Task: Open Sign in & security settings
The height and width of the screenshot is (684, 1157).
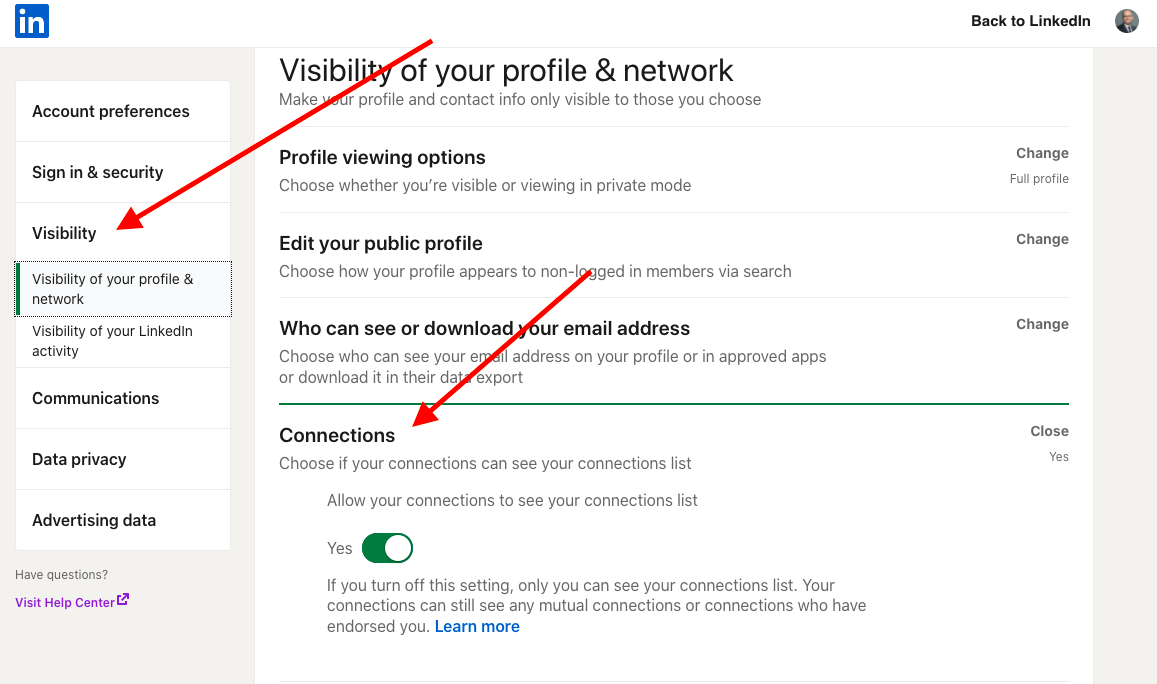Action: (x=97, y=172)
